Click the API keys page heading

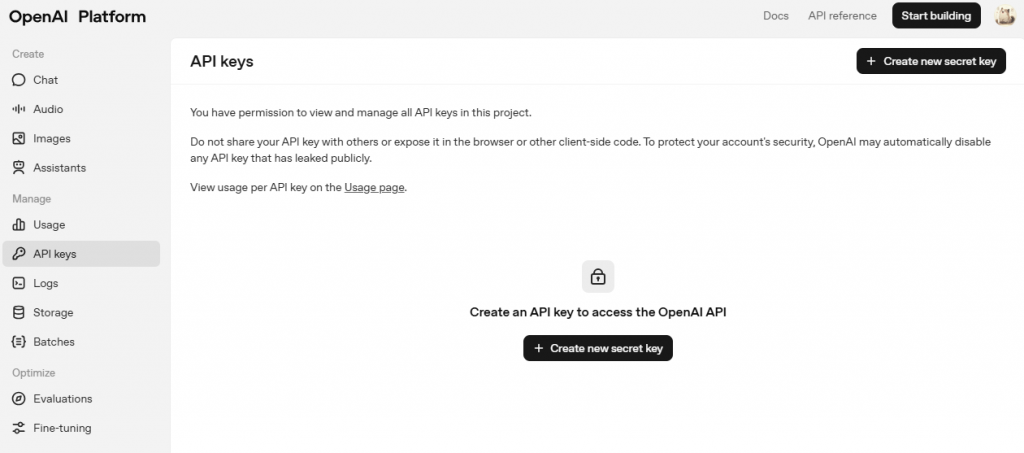tap(221, 61)
